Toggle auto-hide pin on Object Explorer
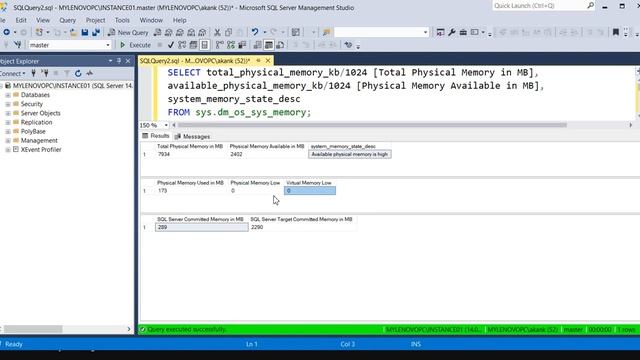This screenshot has width=640, height=360. click(x=119, y=61)
